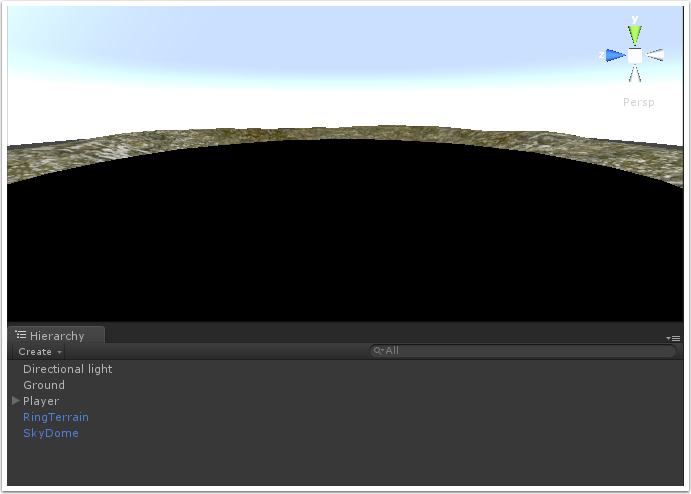Click the blue Z axis cone on gizmo
Viewport: 691px width, 494px height.
[x=616, y=56]
